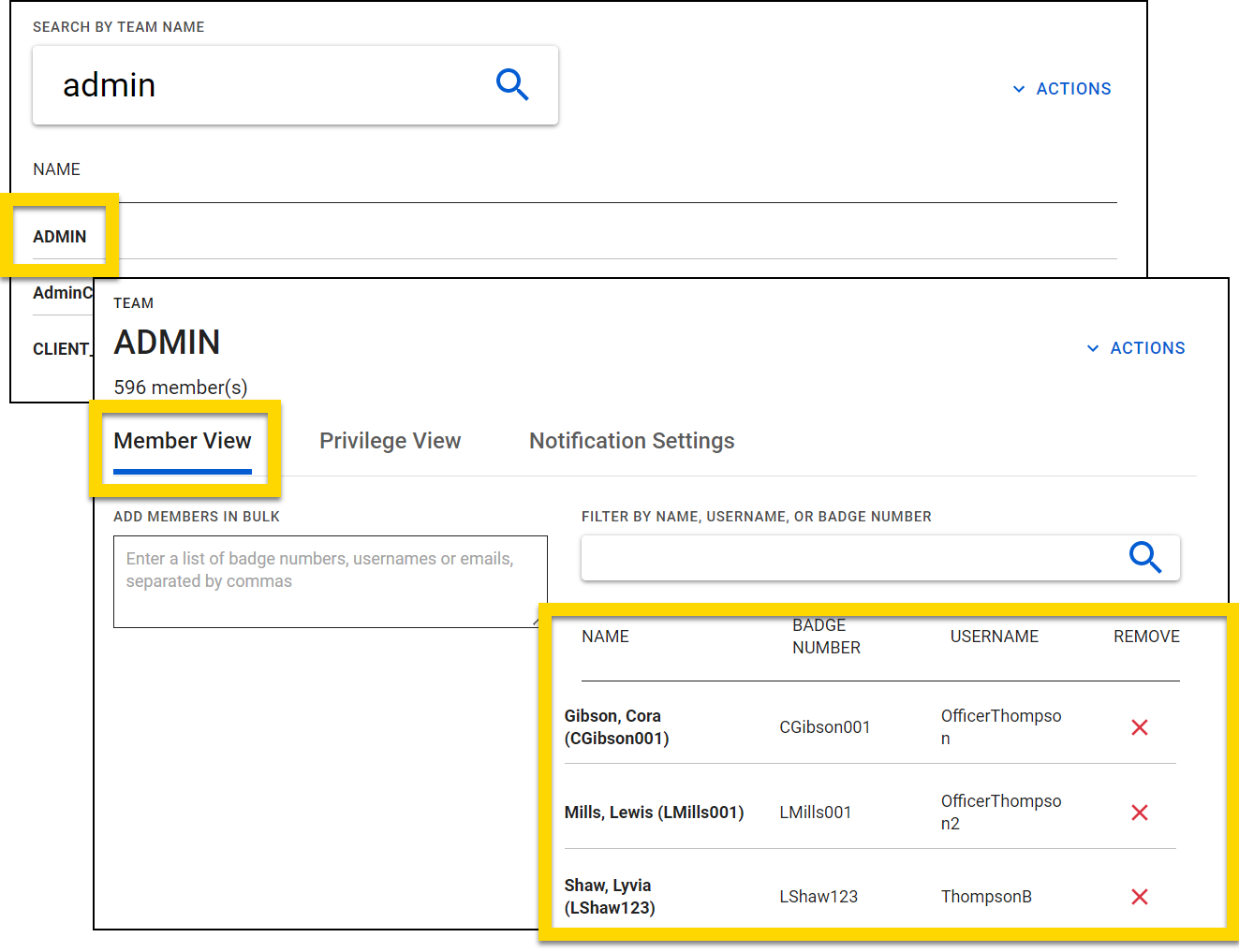Open Gibson, Cora (CGibson001) member entry
Viewport: 1239px width, 952px height.
(x=616, y=727)
